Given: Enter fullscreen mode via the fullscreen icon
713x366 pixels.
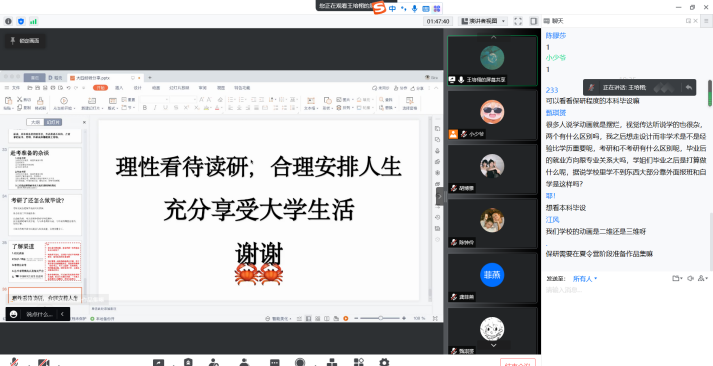Looking at the screenshot, I should [x=518, y=21].
